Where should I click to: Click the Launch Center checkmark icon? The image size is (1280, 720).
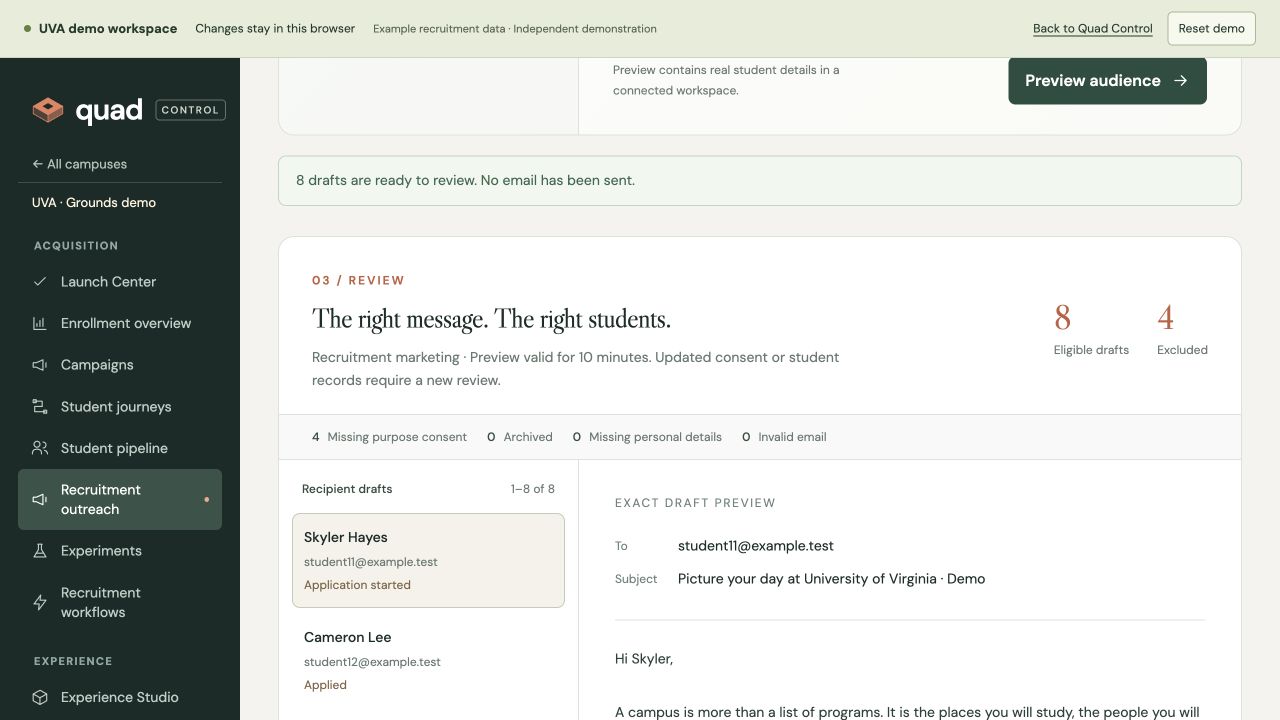coord(40,282)
